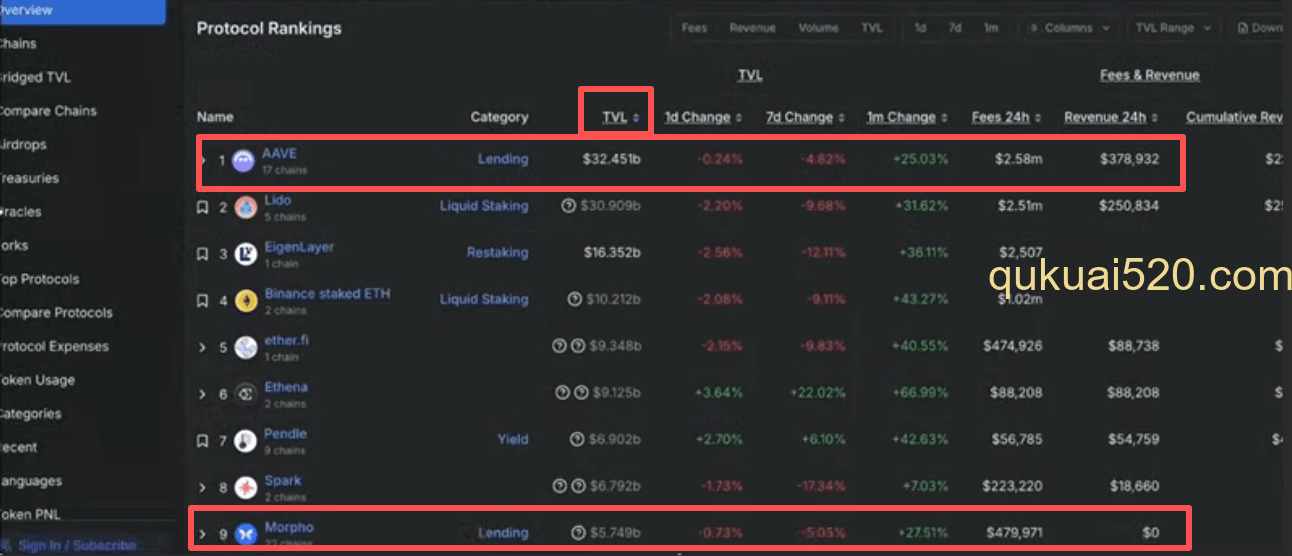1292x556 pixels.
Task: Open Overview in the sidebar
Action: tap(82, 10)
